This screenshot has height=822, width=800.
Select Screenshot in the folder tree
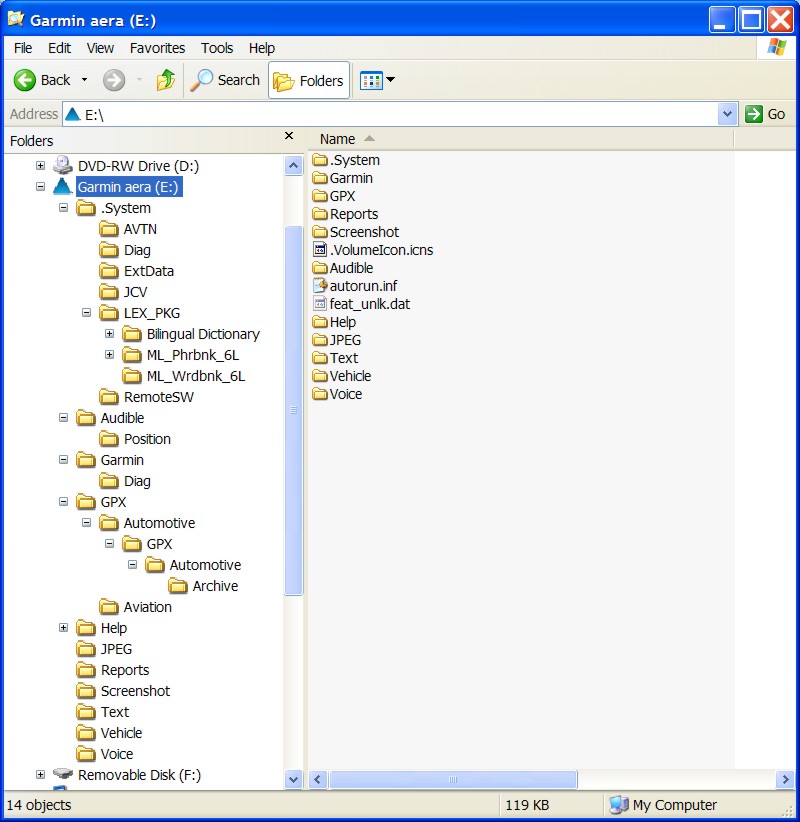tap(135, 691)
